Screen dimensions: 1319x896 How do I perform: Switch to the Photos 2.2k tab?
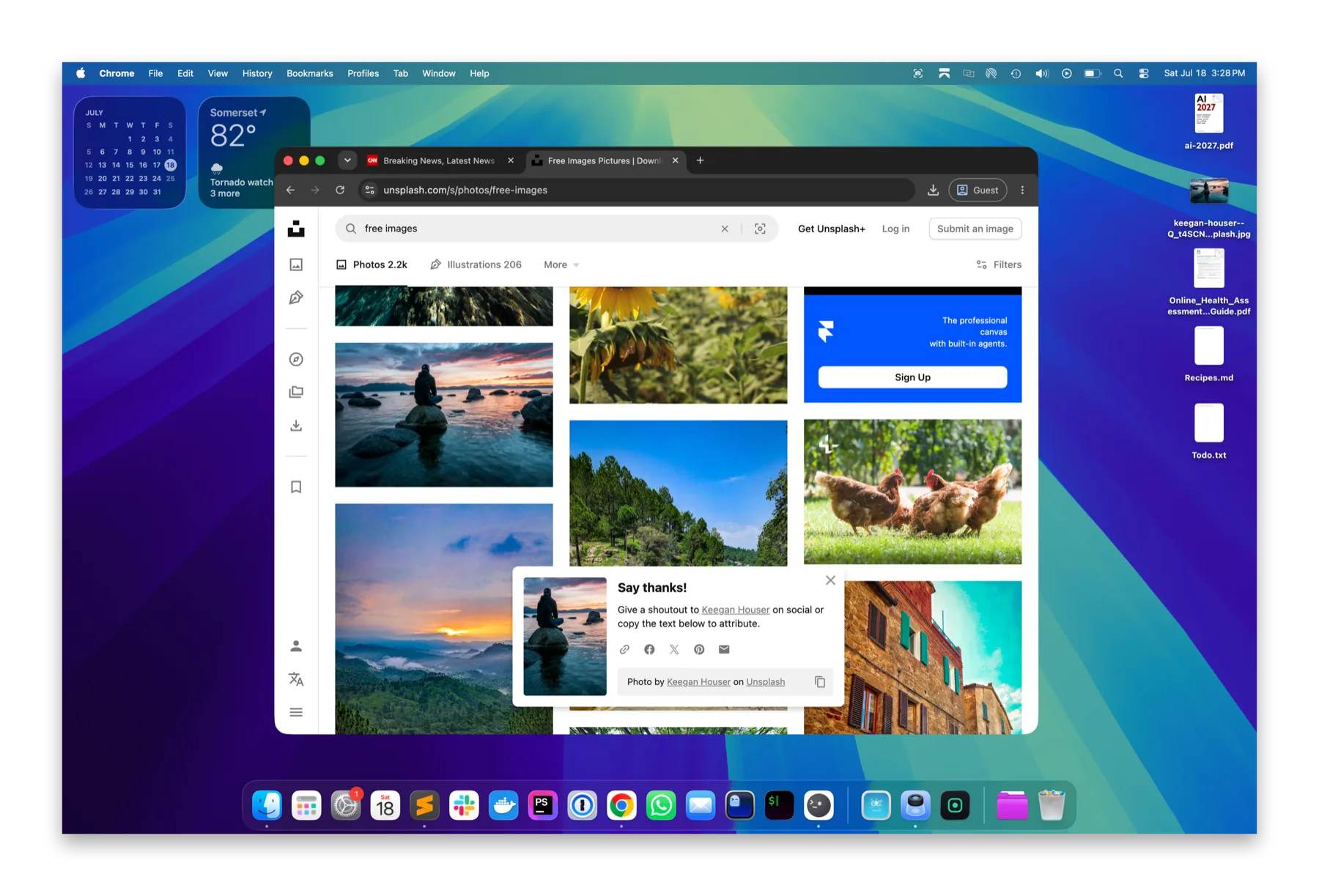click(372, 264)
